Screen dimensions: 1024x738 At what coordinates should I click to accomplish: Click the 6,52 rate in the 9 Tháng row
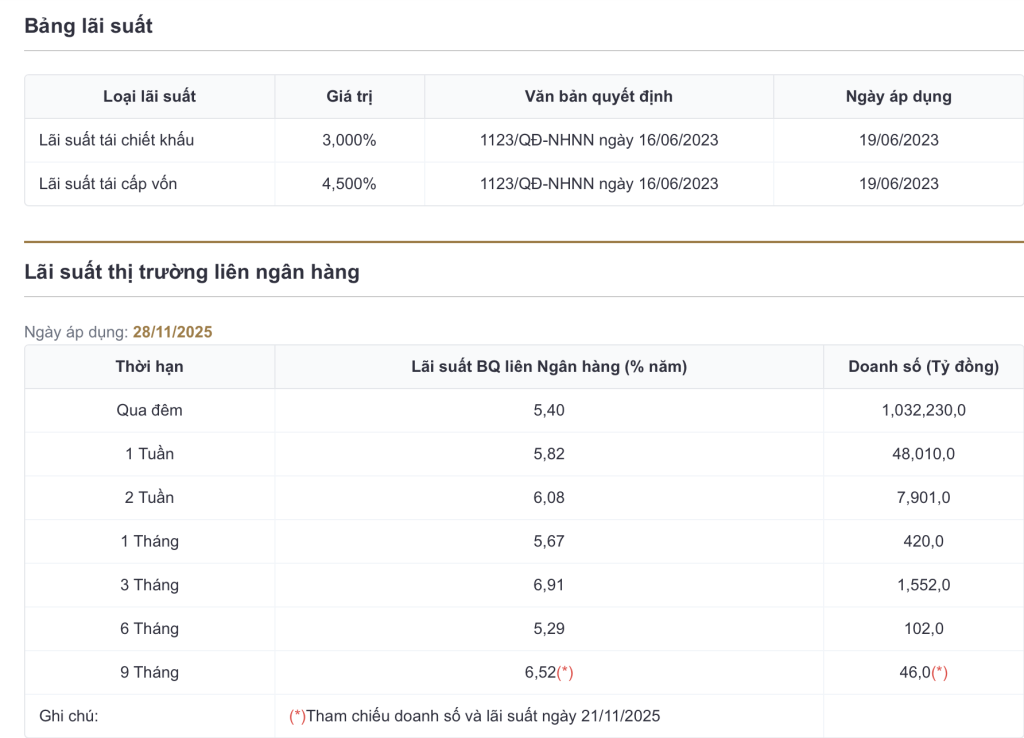540,672
